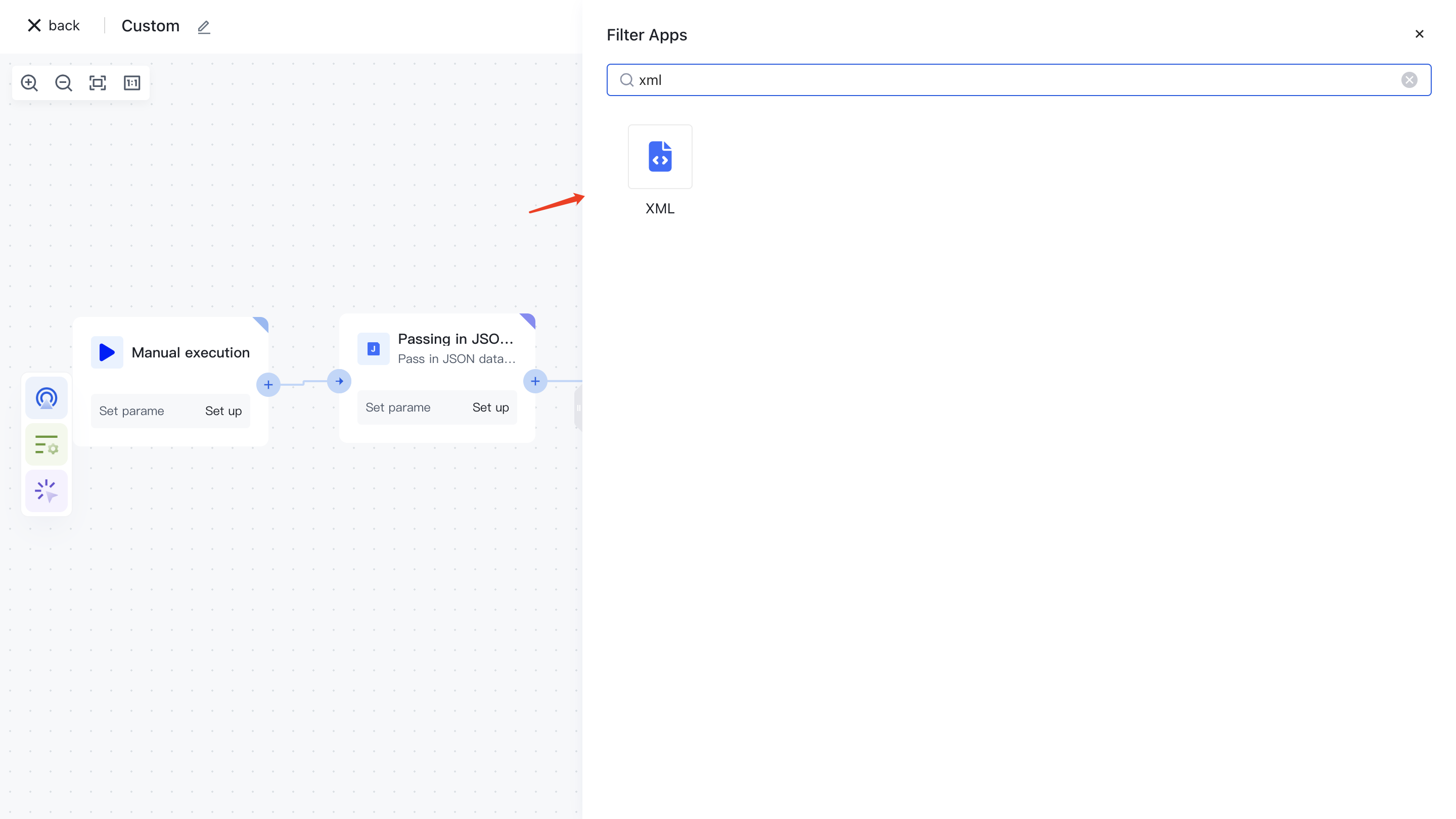Click the zoom in magnifier icon
Screen dimensions: 1456x819
pyautogui.click(x=29, y=83)
